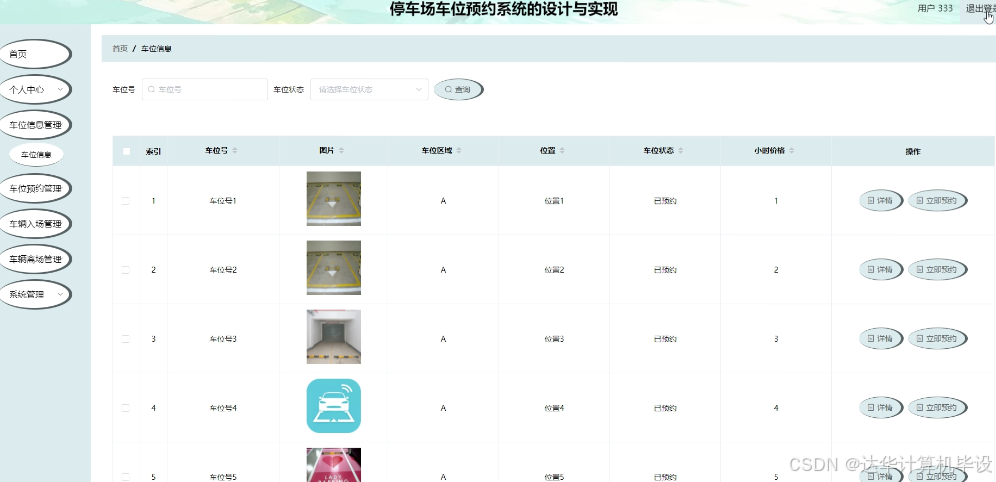Click the search magnifier in 车位号 field
Screen dimensions: 996x482
point(151,90)
